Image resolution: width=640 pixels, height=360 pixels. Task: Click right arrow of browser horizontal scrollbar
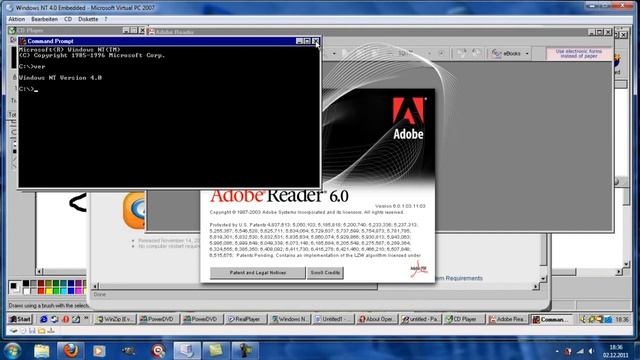(536, 287)
